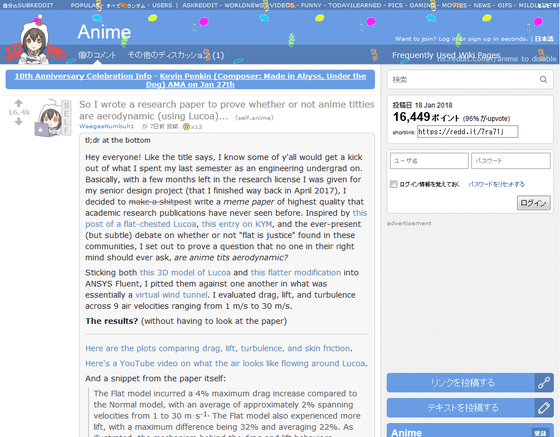The image size is (560, 437).
Task: Go to GIFS in top bar
Action: (505, 5)
